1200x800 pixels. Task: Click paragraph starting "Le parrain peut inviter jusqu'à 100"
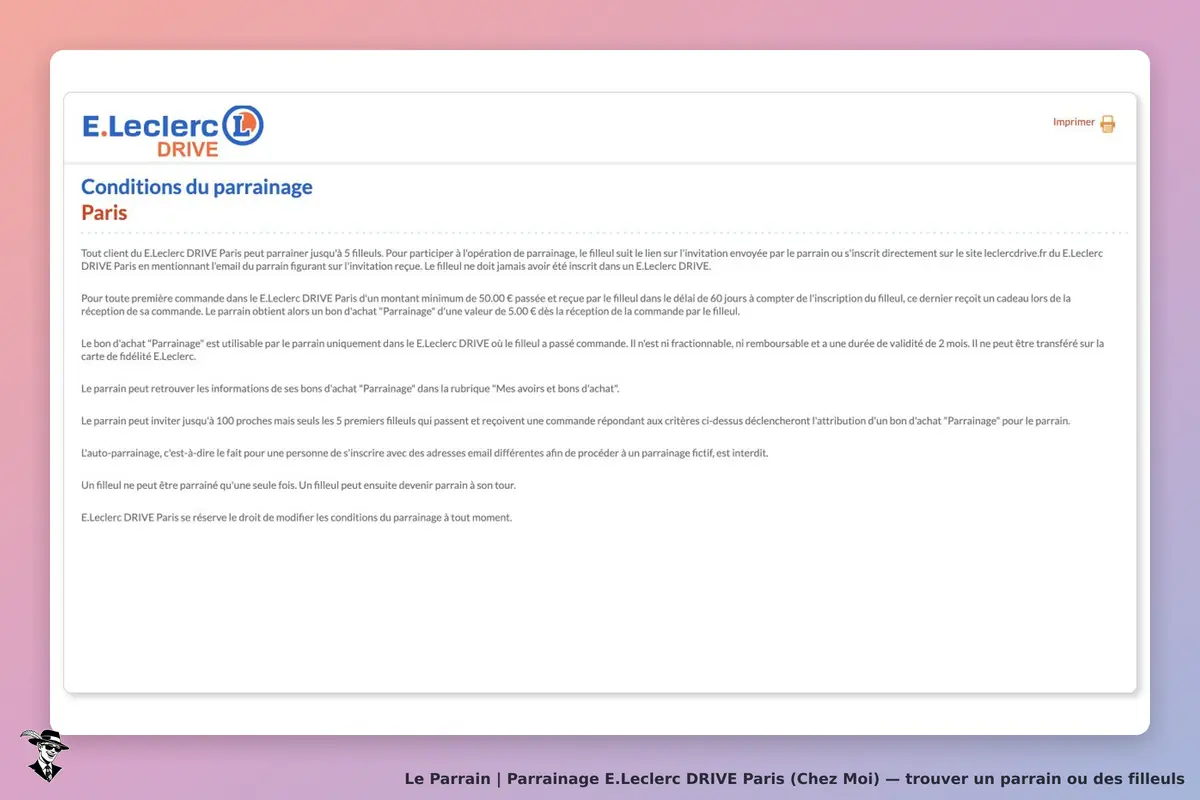[575, 421]
